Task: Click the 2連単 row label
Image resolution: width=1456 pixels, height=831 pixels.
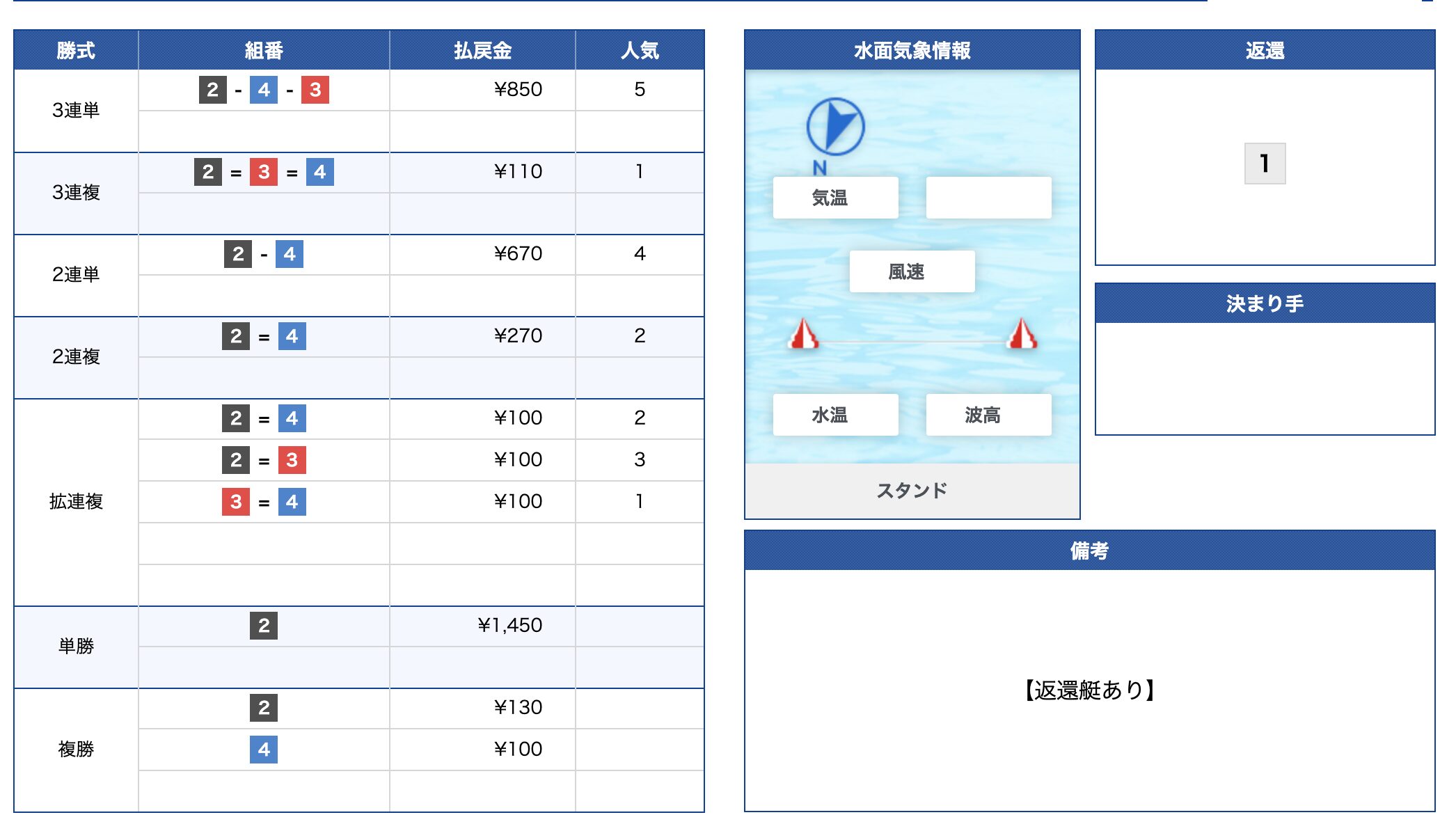Action: click(x=76, y=274)
